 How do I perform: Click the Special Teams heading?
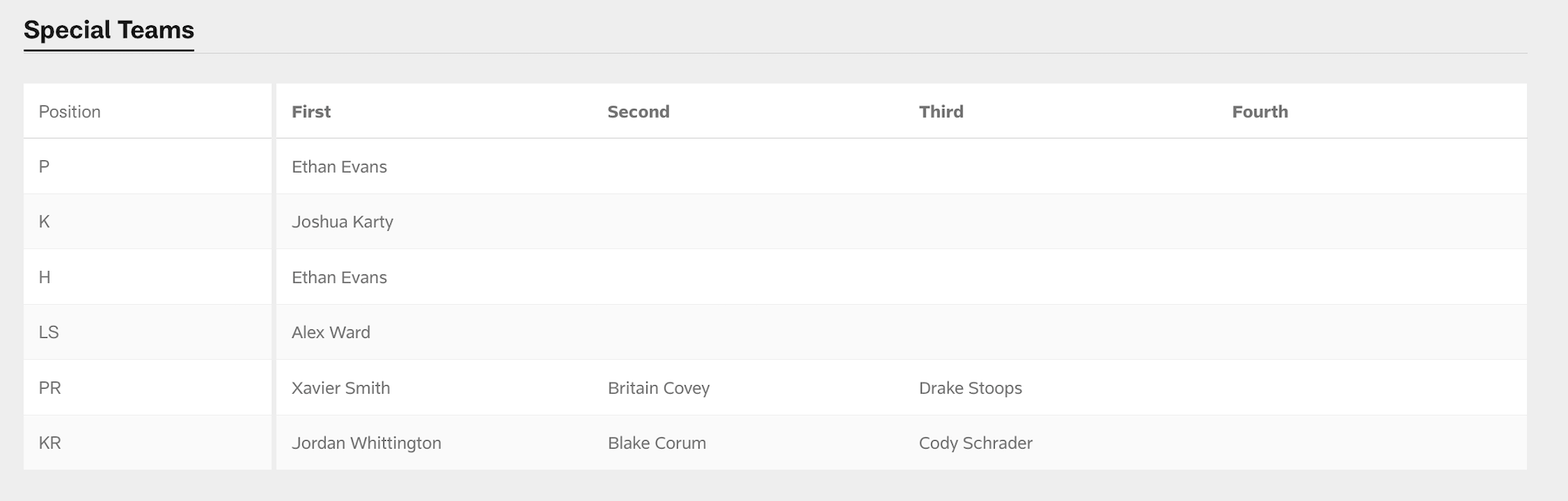point(109,30)
